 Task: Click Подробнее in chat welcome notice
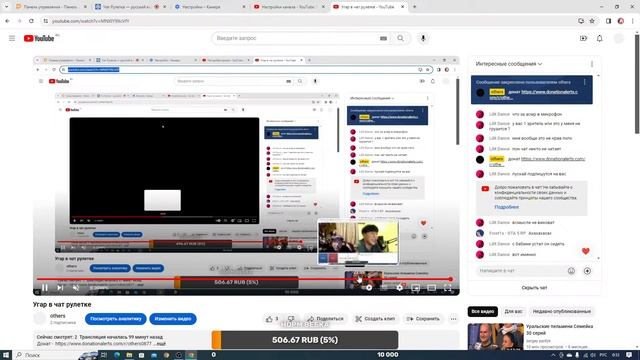tap(507, 207)
